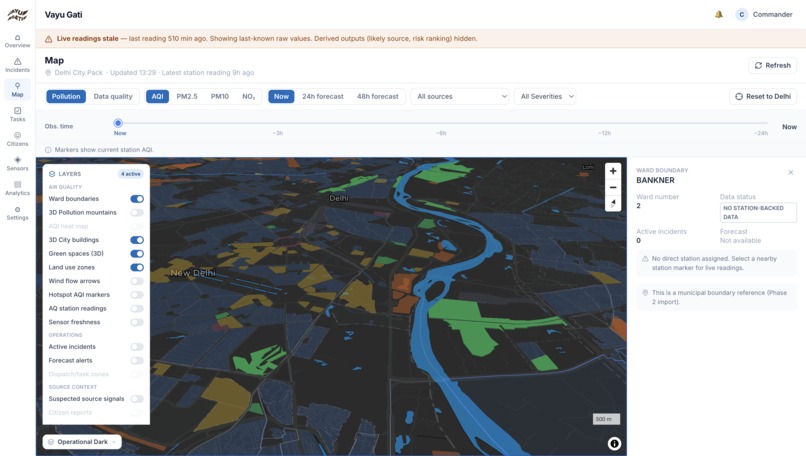Click the Delhi map label
The width and height of the screenshot is (806, 456).
339,198
